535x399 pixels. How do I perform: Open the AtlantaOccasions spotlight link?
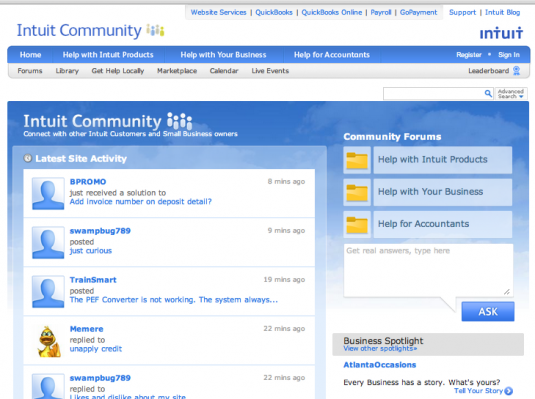tap(380, 365)
